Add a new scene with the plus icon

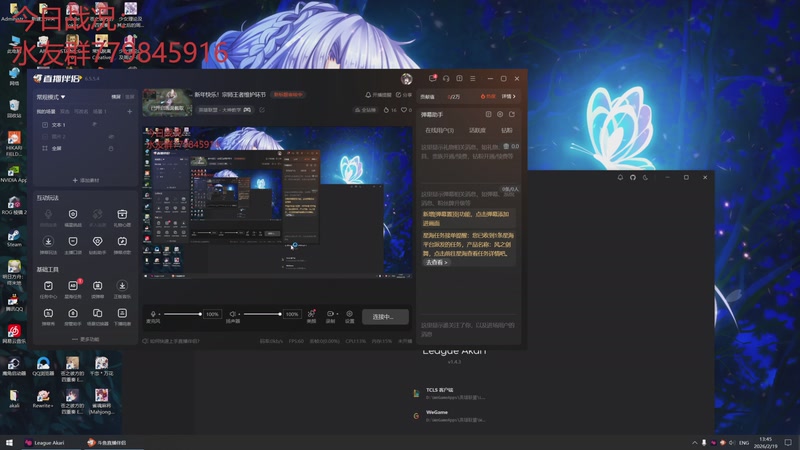pos(130,111)
